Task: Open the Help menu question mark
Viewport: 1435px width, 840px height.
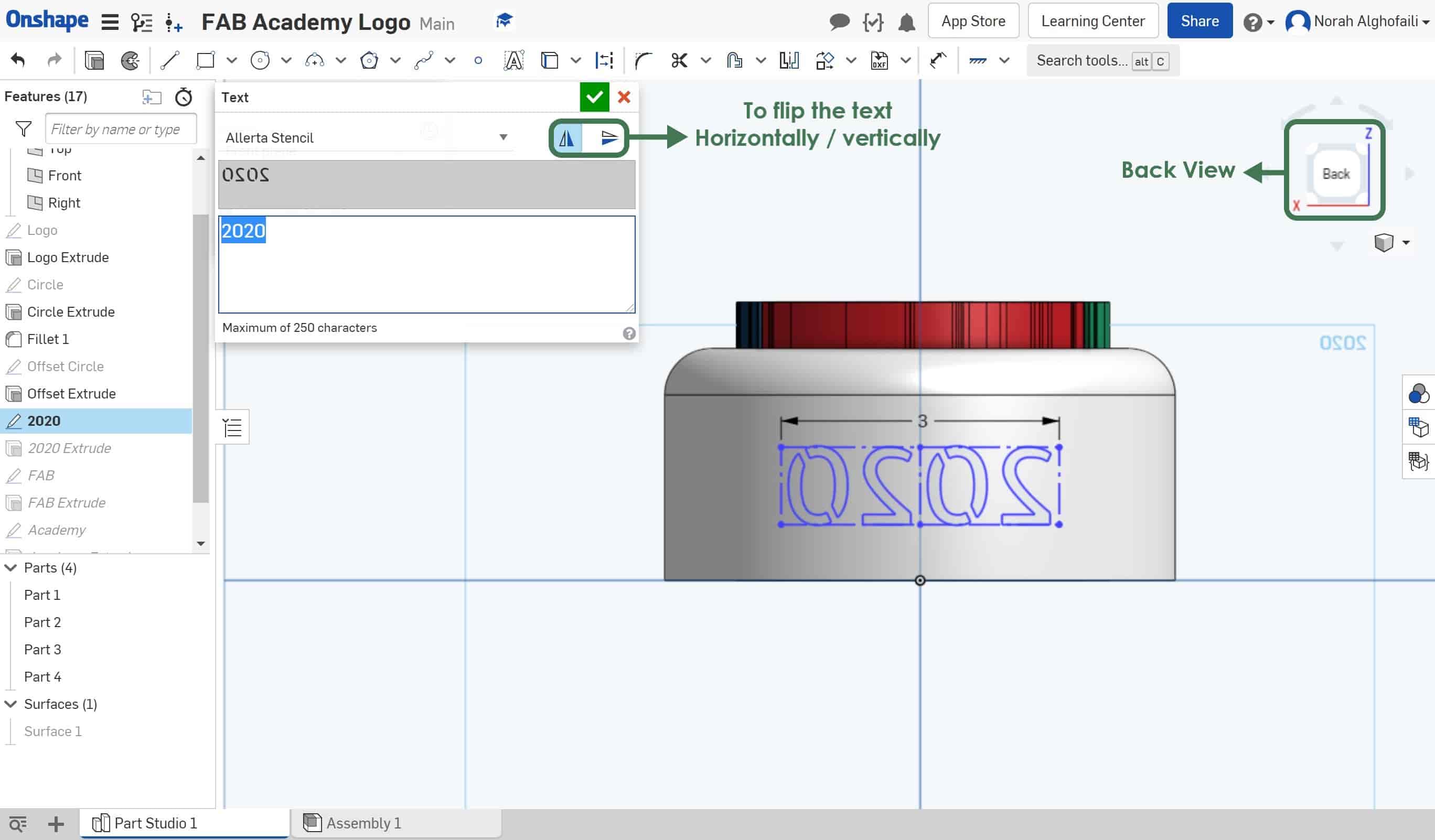Action: [x=1252, y=23]
